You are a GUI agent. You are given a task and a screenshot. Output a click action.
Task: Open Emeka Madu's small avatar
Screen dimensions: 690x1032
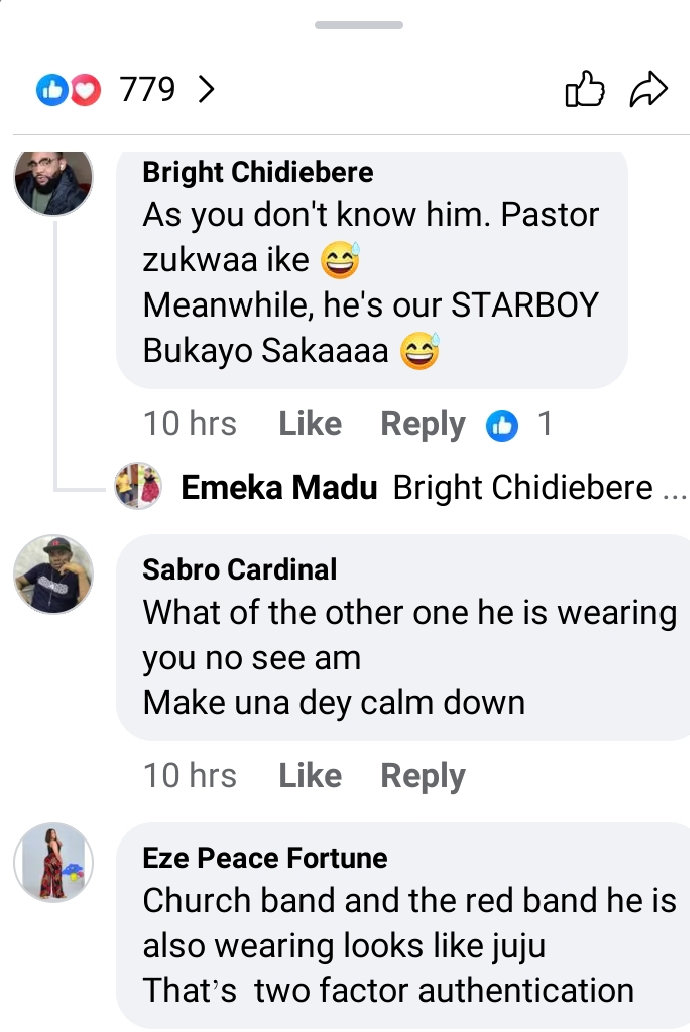[x=138, y=487]
